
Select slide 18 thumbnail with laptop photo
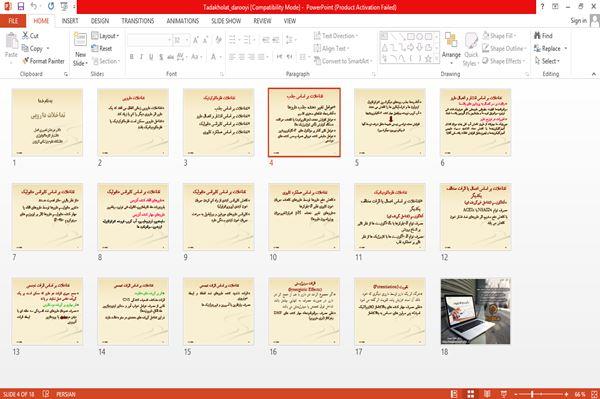tap(475, 311)
